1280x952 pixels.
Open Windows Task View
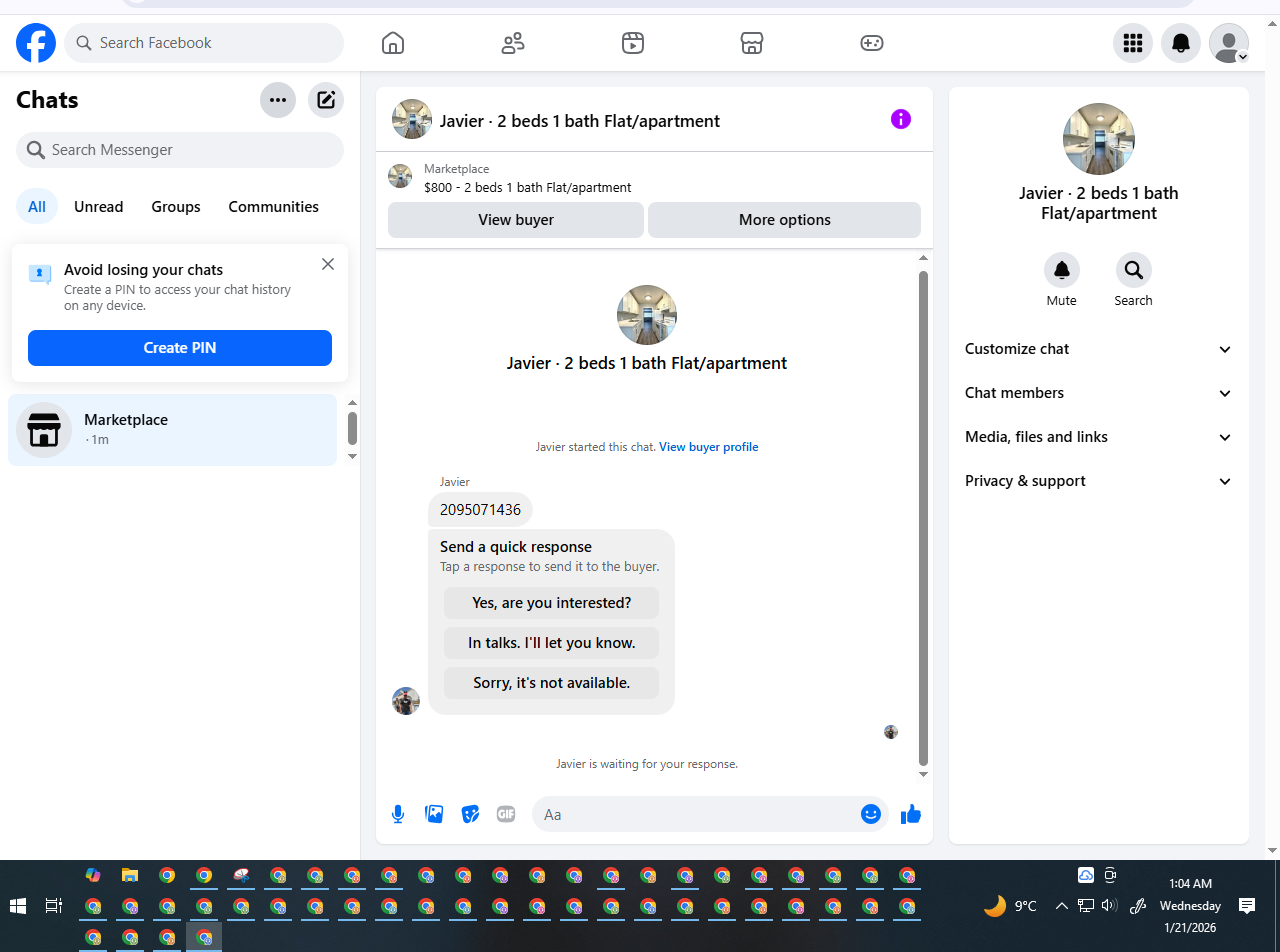[54, 906]
